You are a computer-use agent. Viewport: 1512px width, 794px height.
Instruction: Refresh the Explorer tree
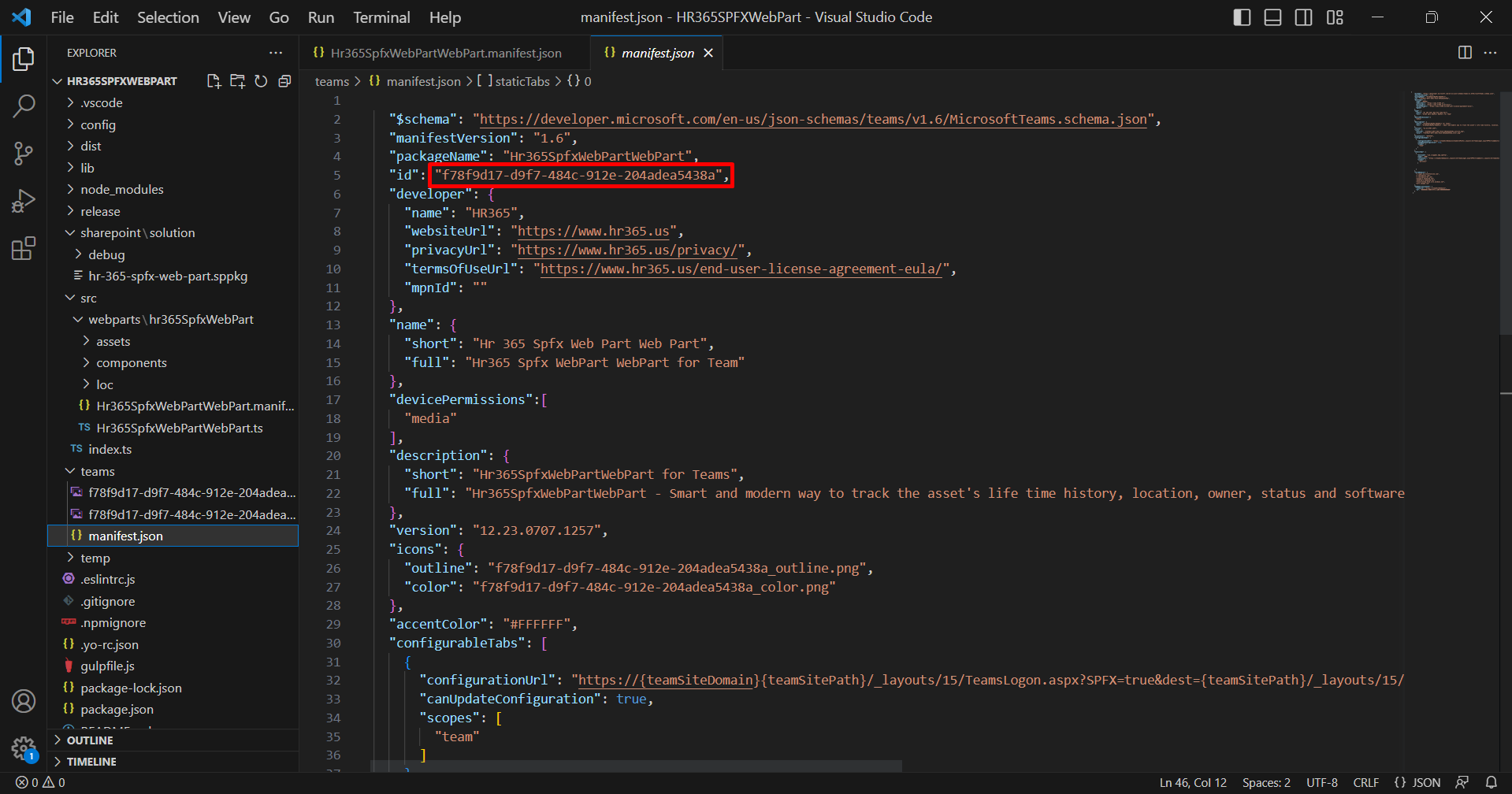(261, 81)
